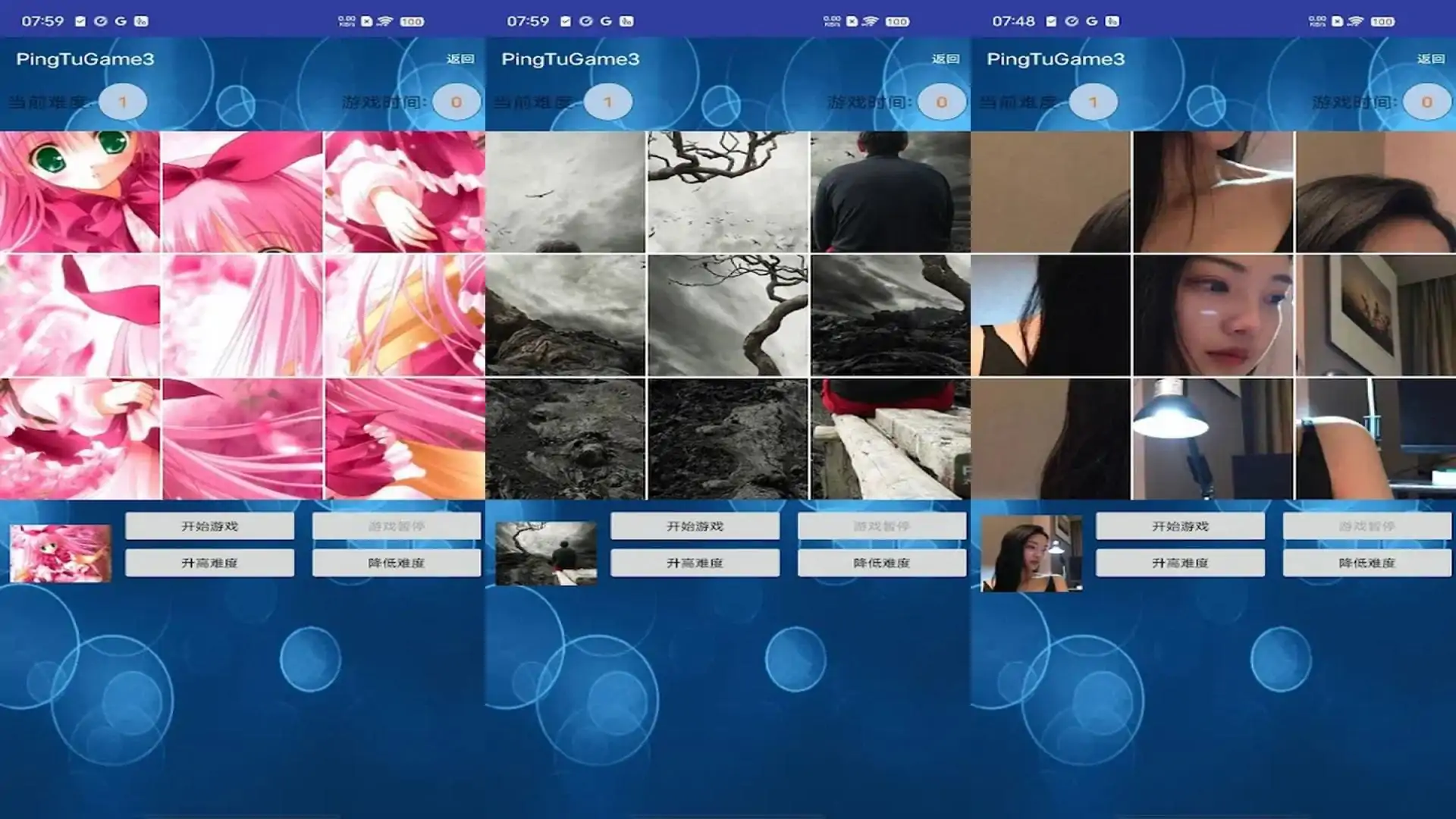Click the difficulty value 1 on anime screen
The width and height of the screenshot is (1456, 819).
(x=123, y=102)
